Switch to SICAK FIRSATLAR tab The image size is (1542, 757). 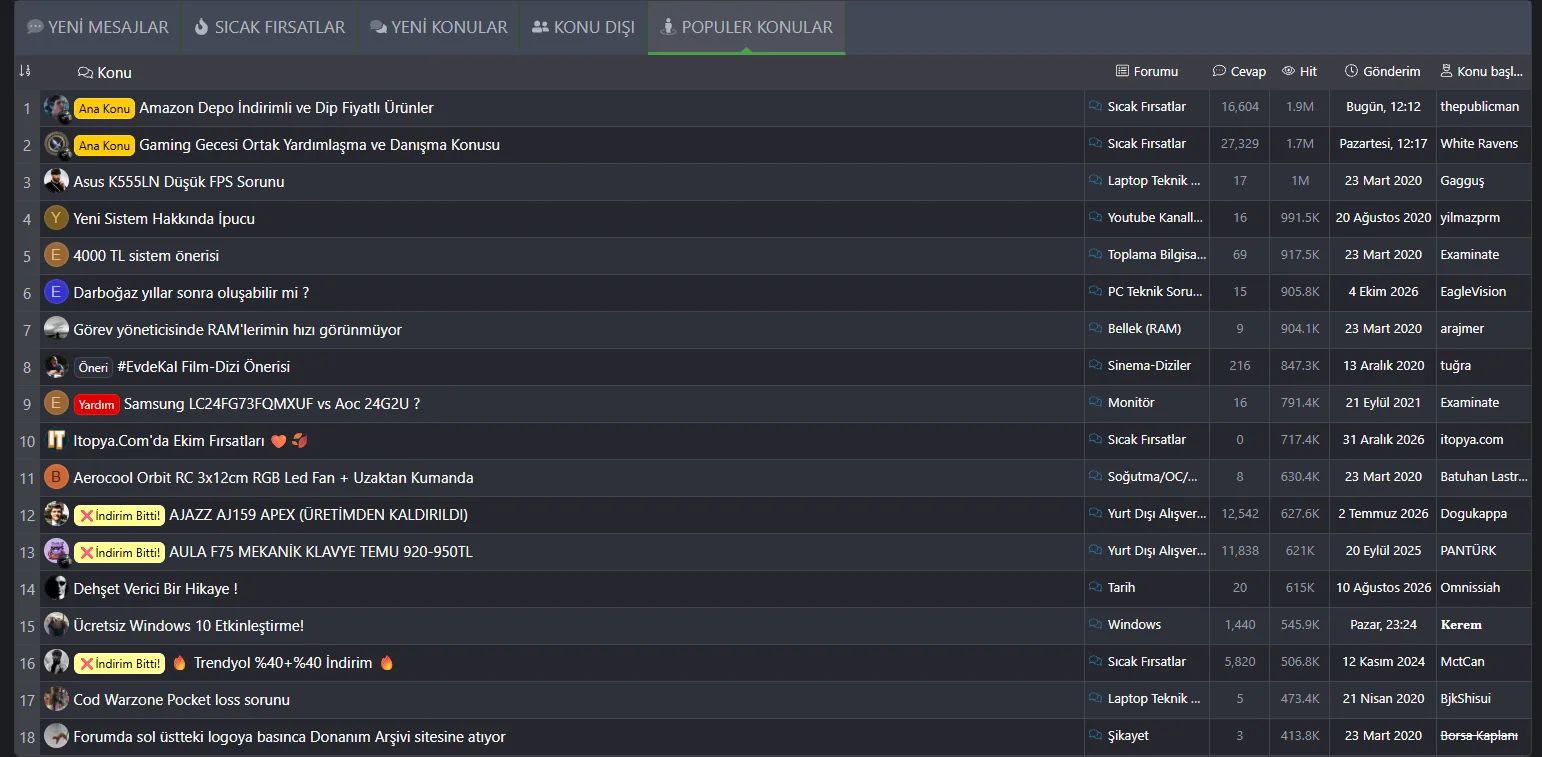(269, 27)
